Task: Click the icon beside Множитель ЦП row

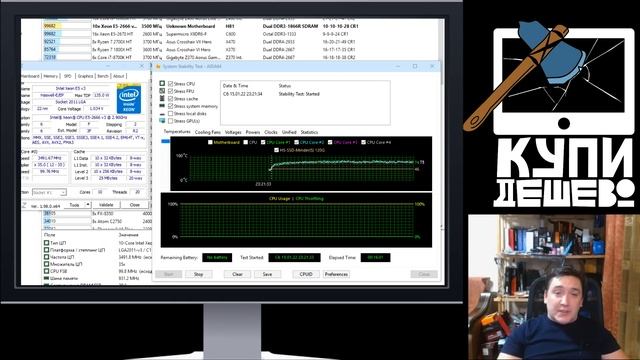Action: click(47, 264)
